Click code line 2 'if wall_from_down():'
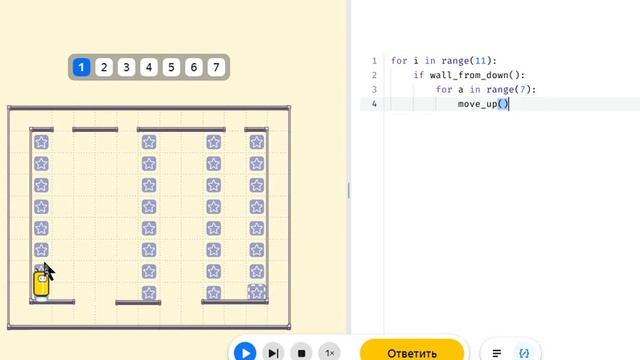 (x=469, y=75)
